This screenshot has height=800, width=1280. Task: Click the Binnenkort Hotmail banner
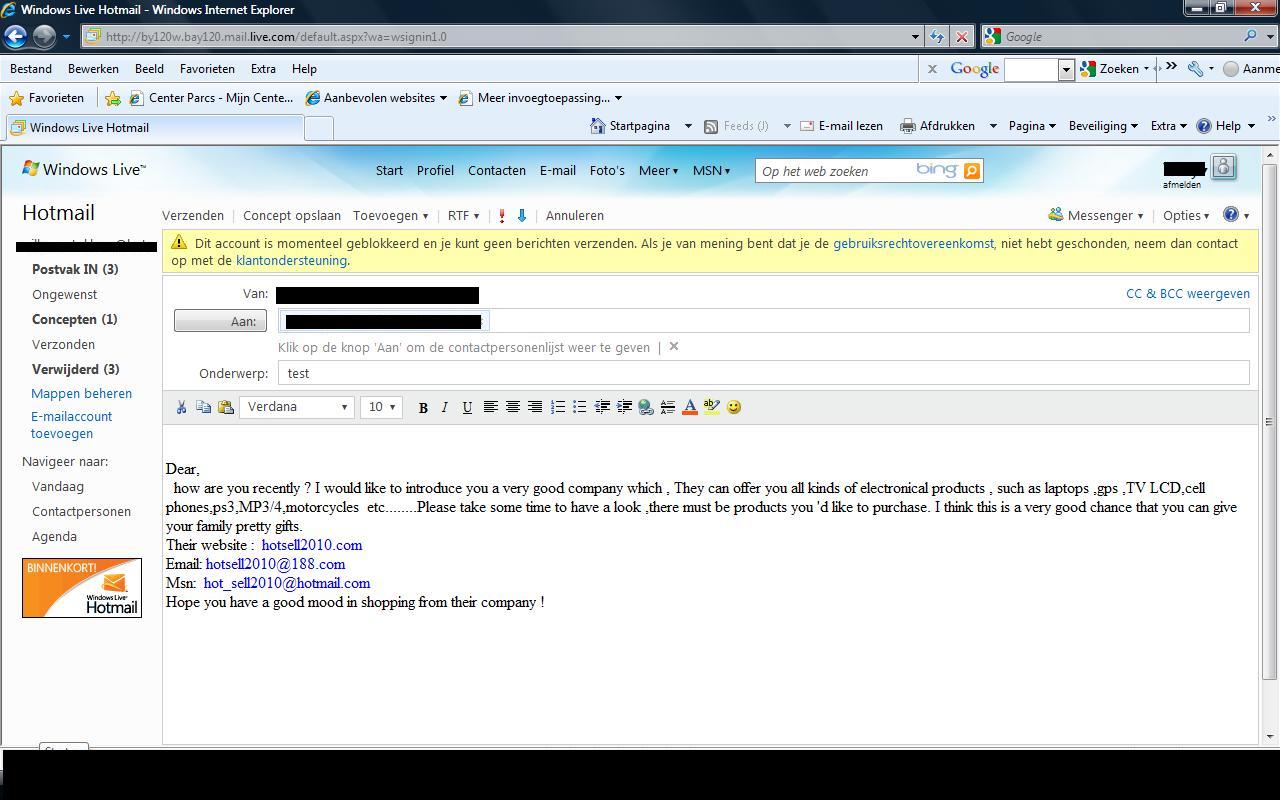click(82, 588)
